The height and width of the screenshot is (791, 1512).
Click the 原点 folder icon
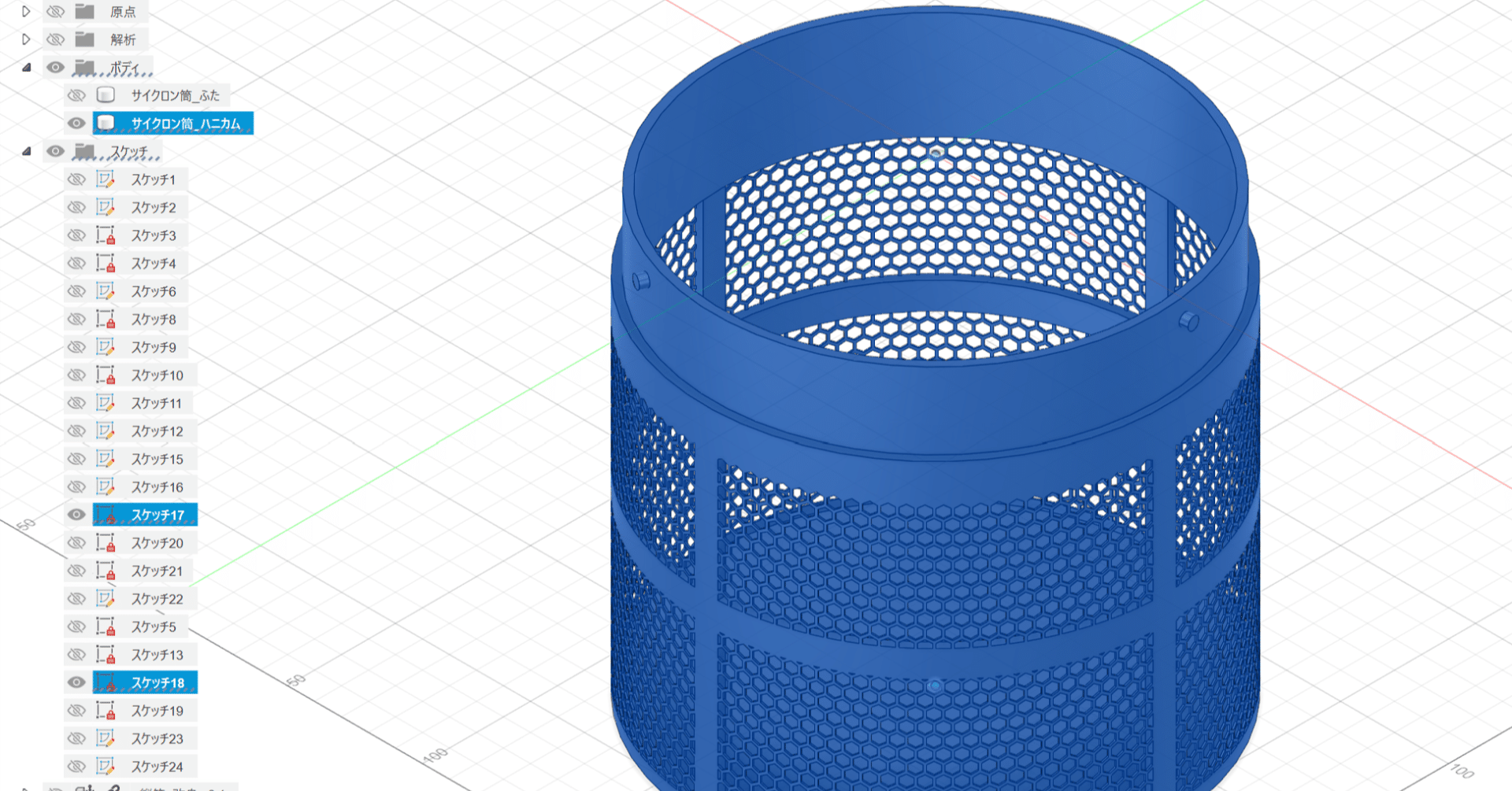[x=82, y=11]
